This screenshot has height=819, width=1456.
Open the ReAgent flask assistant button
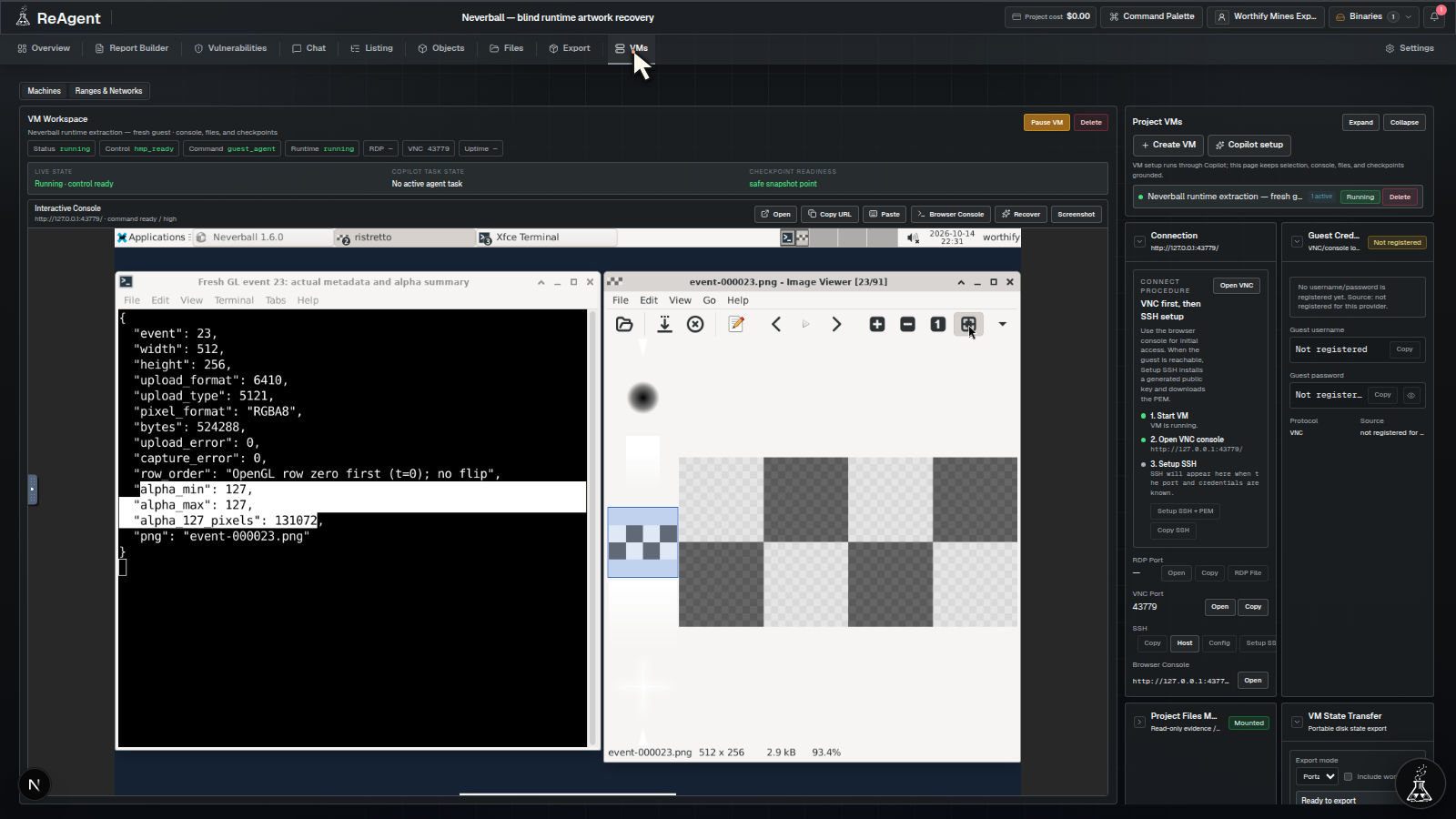1420,784
